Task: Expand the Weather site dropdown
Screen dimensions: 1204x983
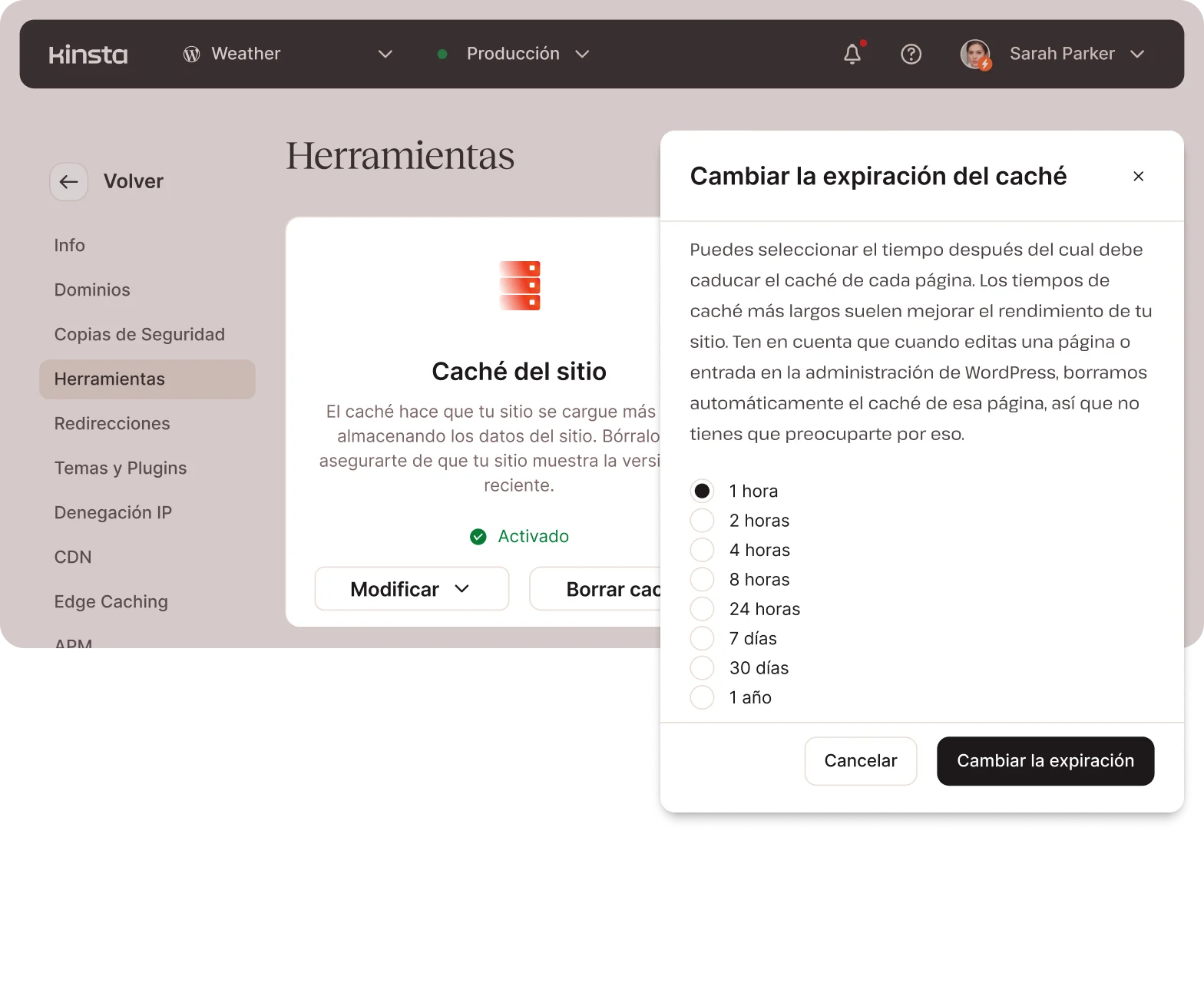Action: point(385,54)
